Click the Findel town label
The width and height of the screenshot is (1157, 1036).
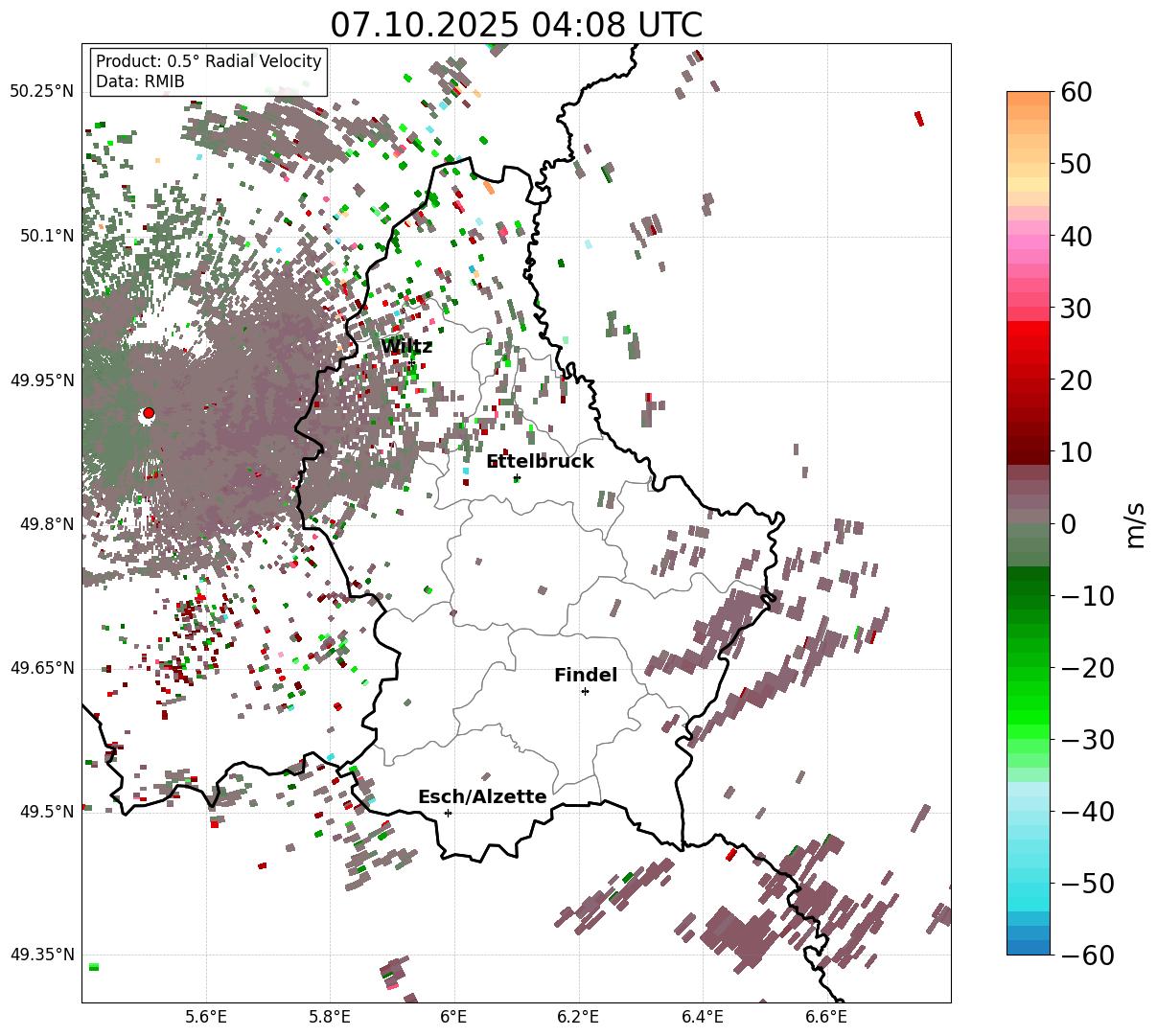coord(586,676)
